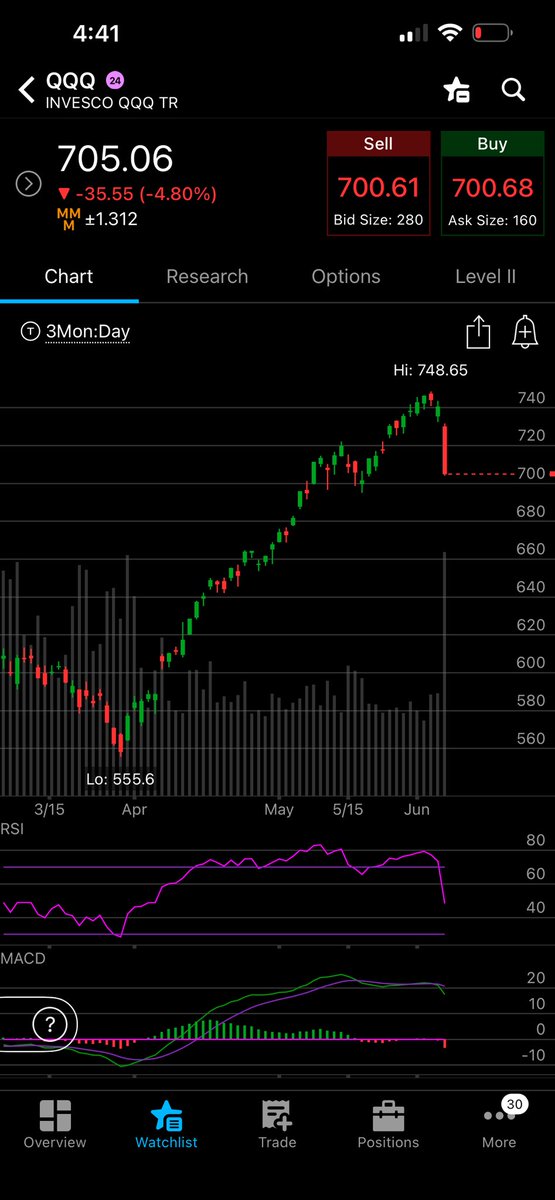The height and width of the screenshot is (1200, 555).
Task: Tap the Sell button at 700.61
Action: pyautogui.click(x=378, y=183)
